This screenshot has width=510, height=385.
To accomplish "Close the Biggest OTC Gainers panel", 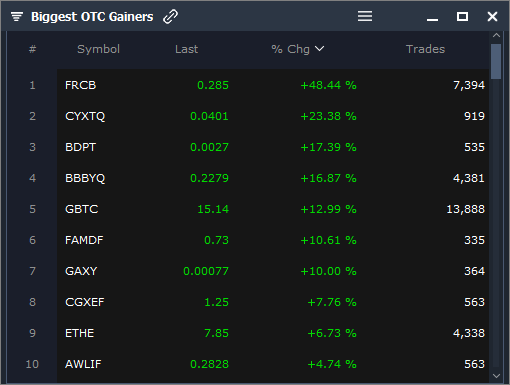I will tap(492, 16).
